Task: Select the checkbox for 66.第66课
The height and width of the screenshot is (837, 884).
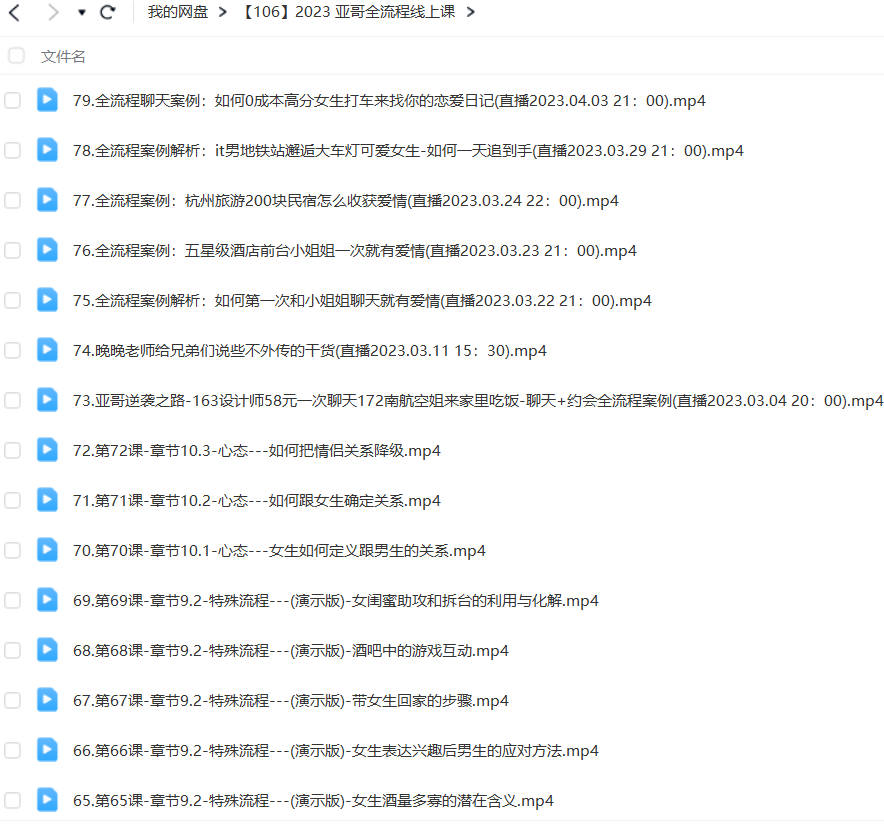Action: click(x=12, y=750)
